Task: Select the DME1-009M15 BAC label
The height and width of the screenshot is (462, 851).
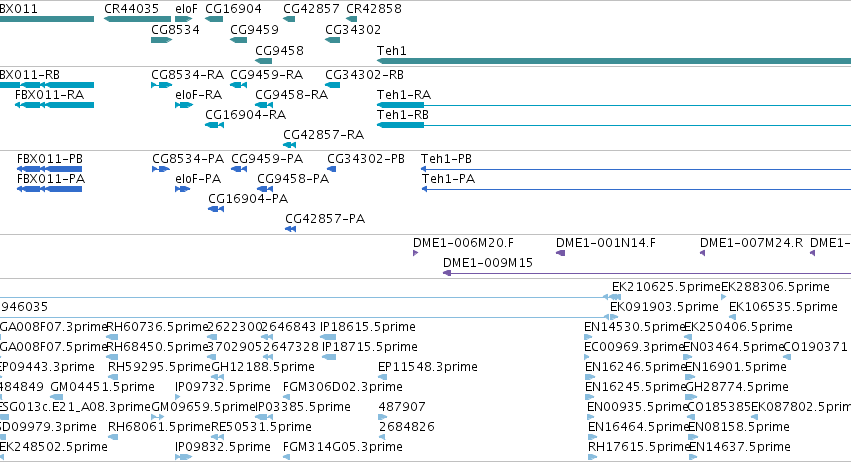Action: 488,263
